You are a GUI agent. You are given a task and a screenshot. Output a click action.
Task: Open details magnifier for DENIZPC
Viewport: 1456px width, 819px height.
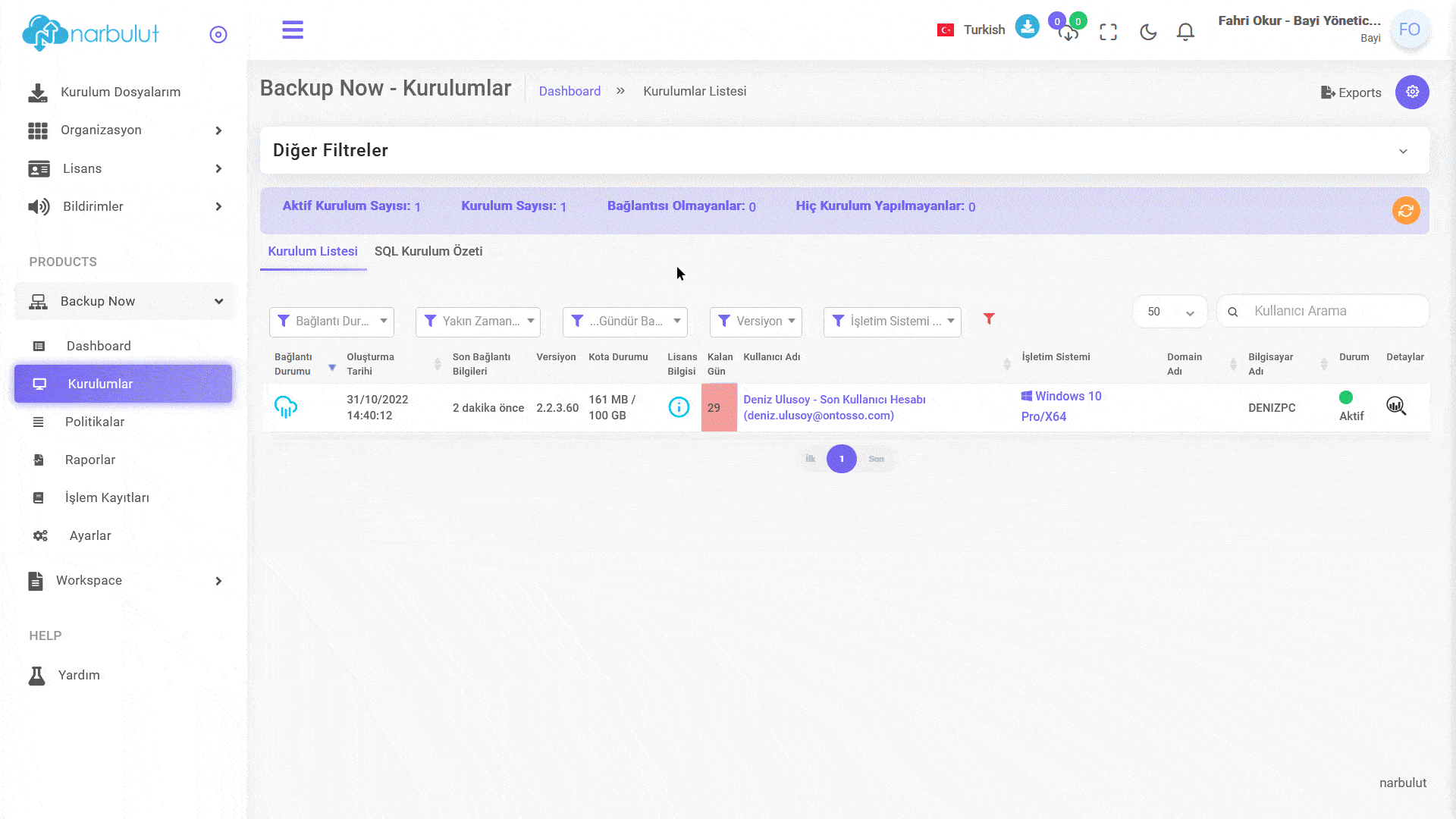(x=1396, y=406)
